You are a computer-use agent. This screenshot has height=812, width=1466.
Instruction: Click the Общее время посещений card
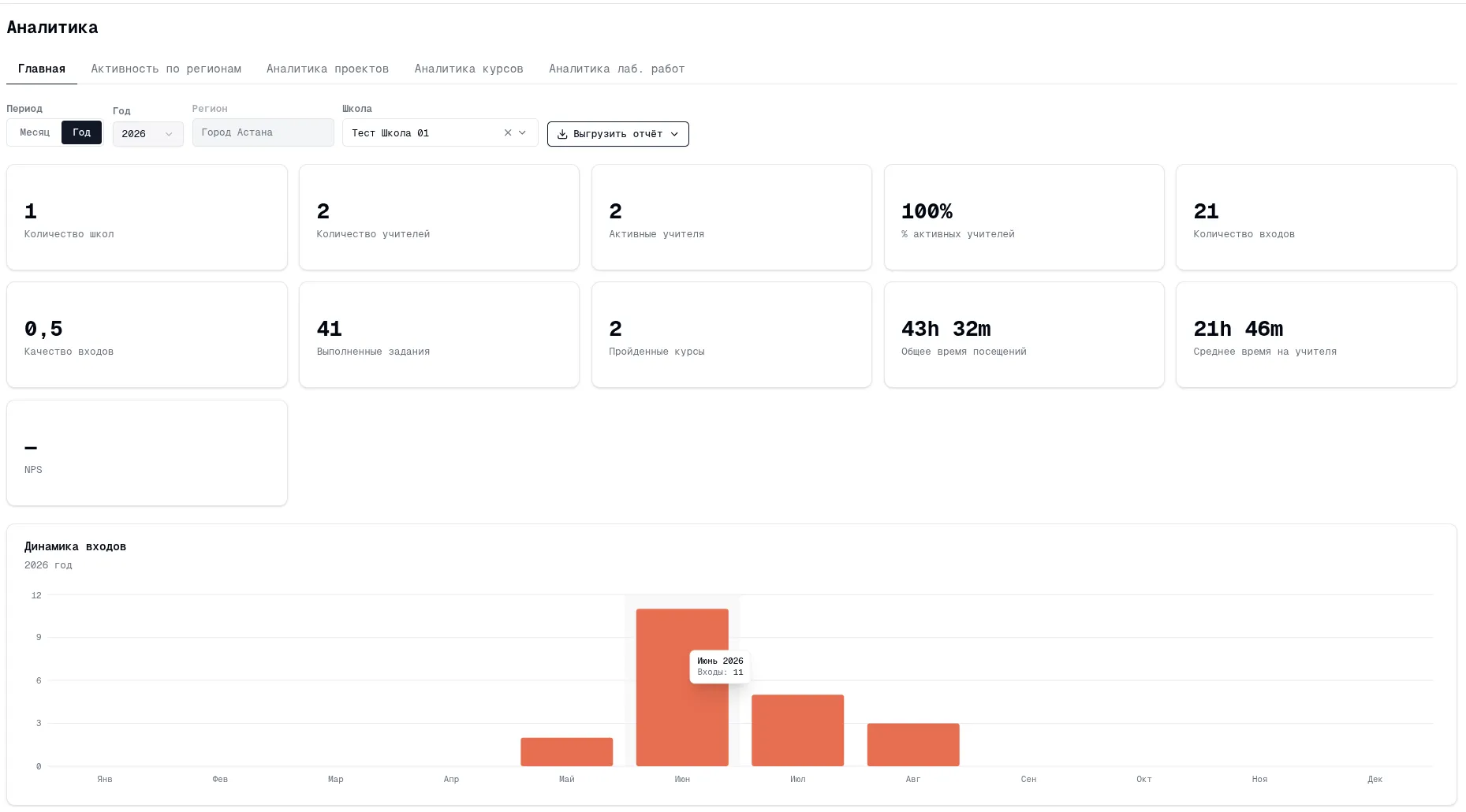pyautogui.click(x=1024, y=335)
